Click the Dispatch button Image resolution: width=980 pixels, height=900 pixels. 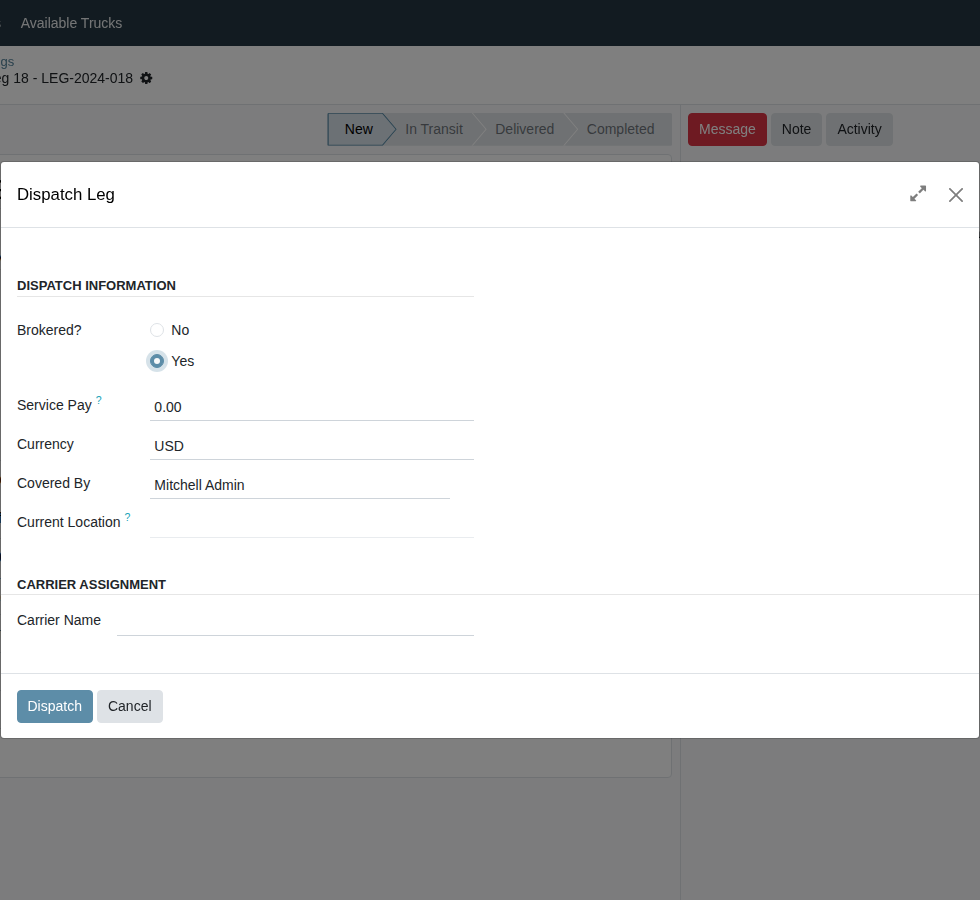(x=55, y=706)
